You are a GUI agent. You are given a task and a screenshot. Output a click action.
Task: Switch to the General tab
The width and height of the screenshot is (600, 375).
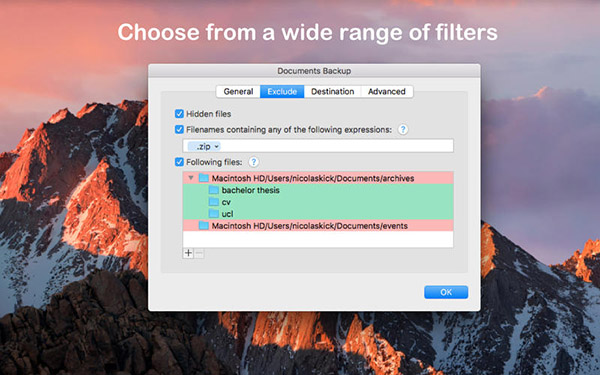click(238, 91)
